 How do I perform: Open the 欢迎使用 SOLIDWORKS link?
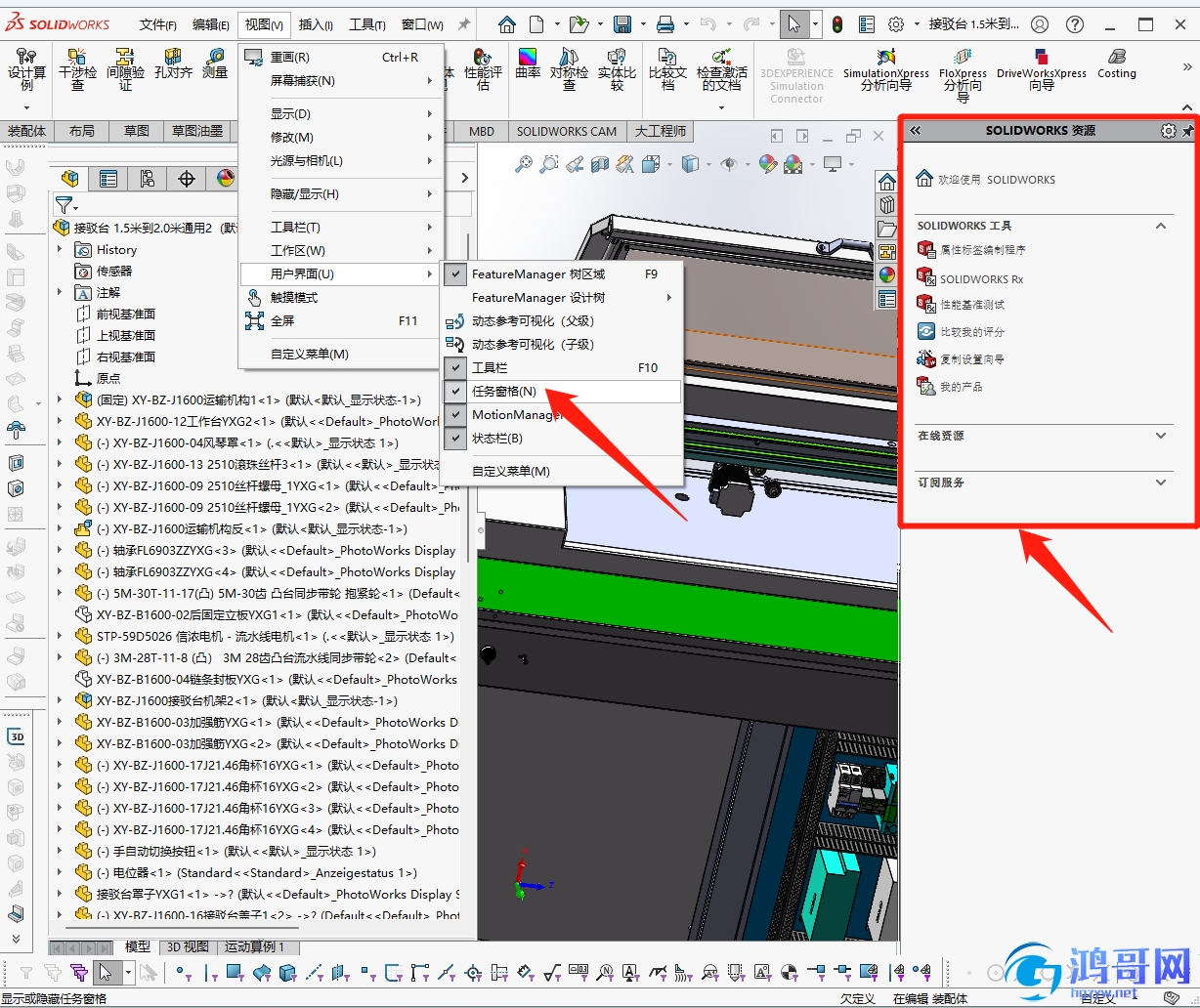pos(997,180)
